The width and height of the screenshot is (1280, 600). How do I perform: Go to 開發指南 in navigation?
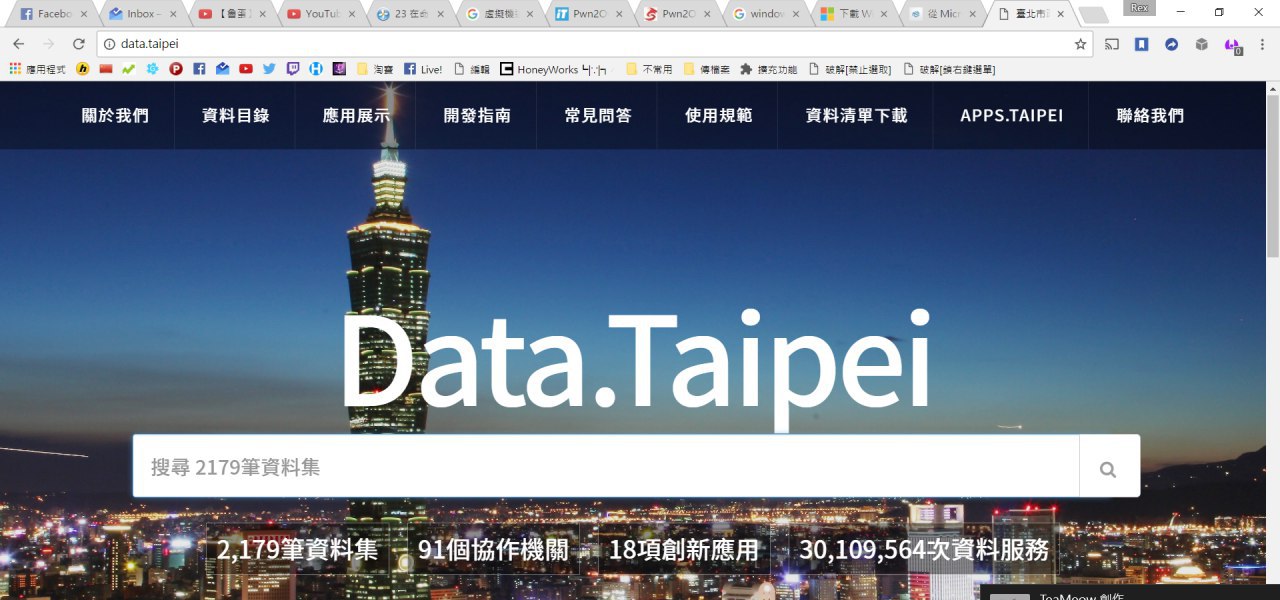pos(477,115)
